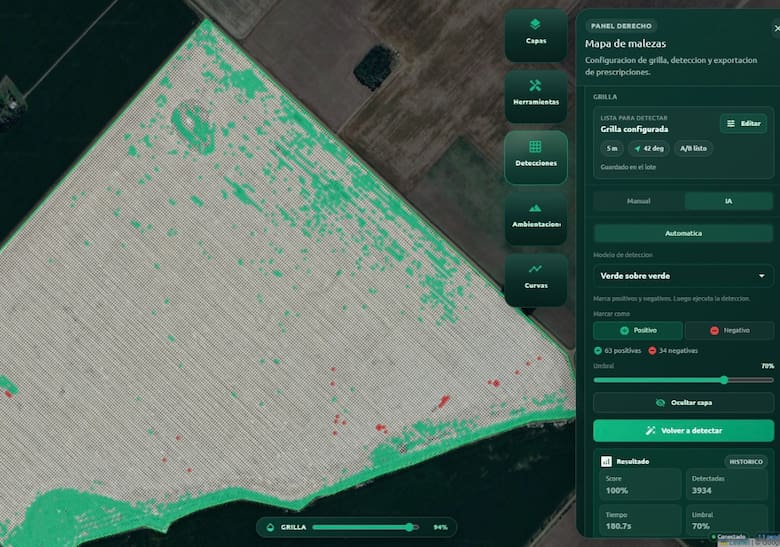Viewport: 780px width, 547px height.
Task: Click the Volver a detectar button
Action: click(x=683, y=431)
